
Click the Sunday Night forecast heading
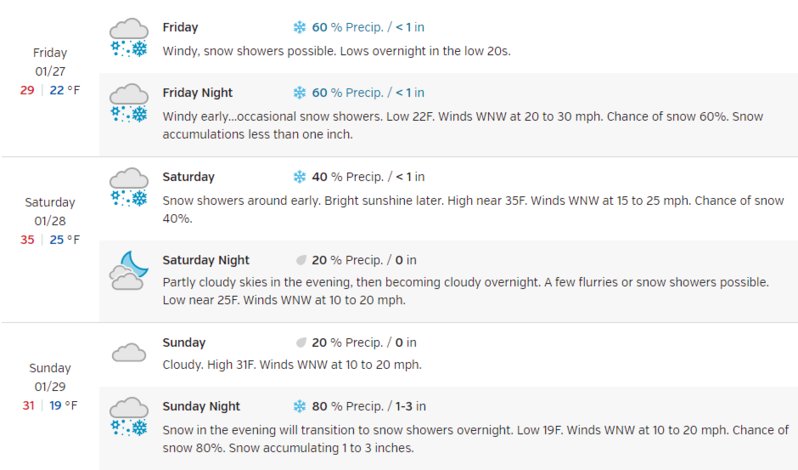201,406
